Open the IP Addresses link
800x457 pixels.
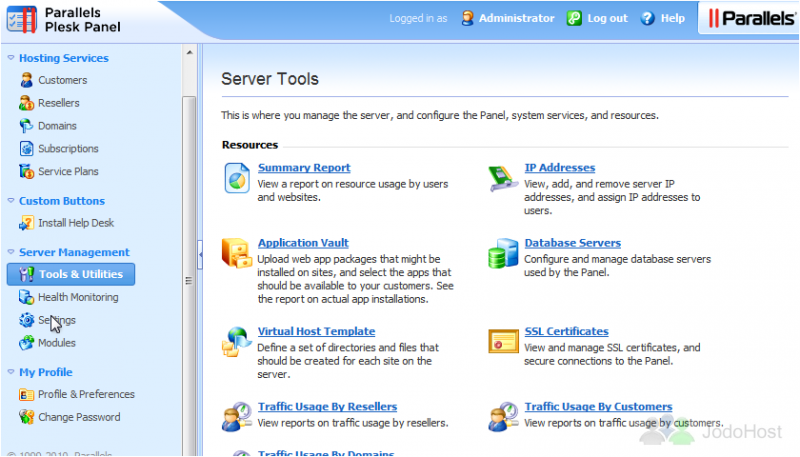(x=560, y=168)
